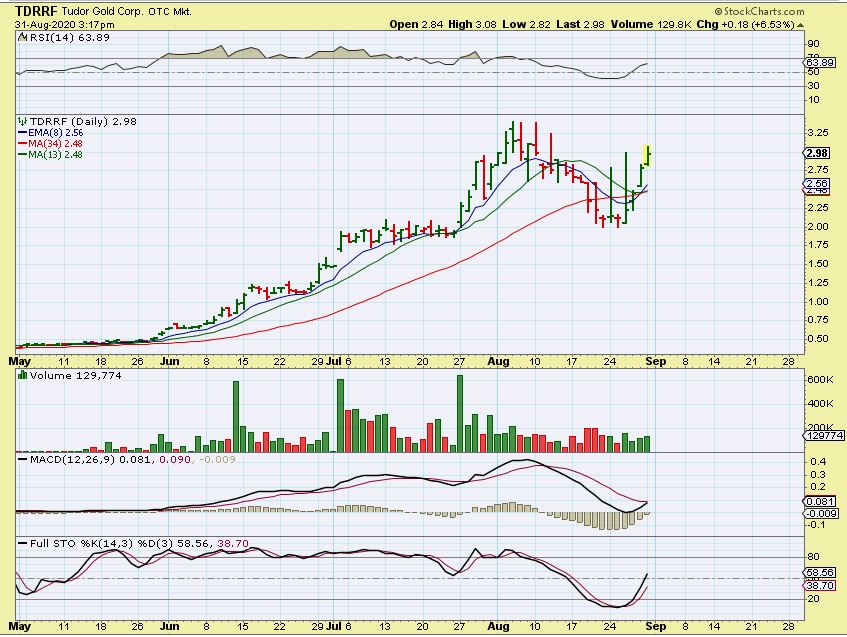
Task: Click the 2.98 last price axis tag
Action: 817,153
